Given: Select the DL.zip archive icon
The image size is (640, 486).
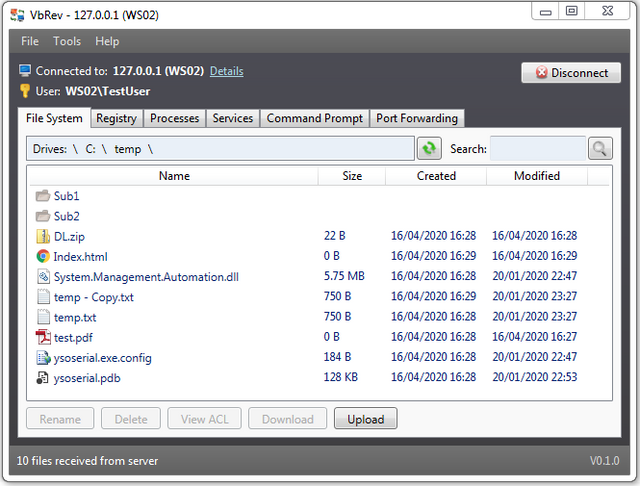Looking at the screenshot, I should click(x=43, y=236).
